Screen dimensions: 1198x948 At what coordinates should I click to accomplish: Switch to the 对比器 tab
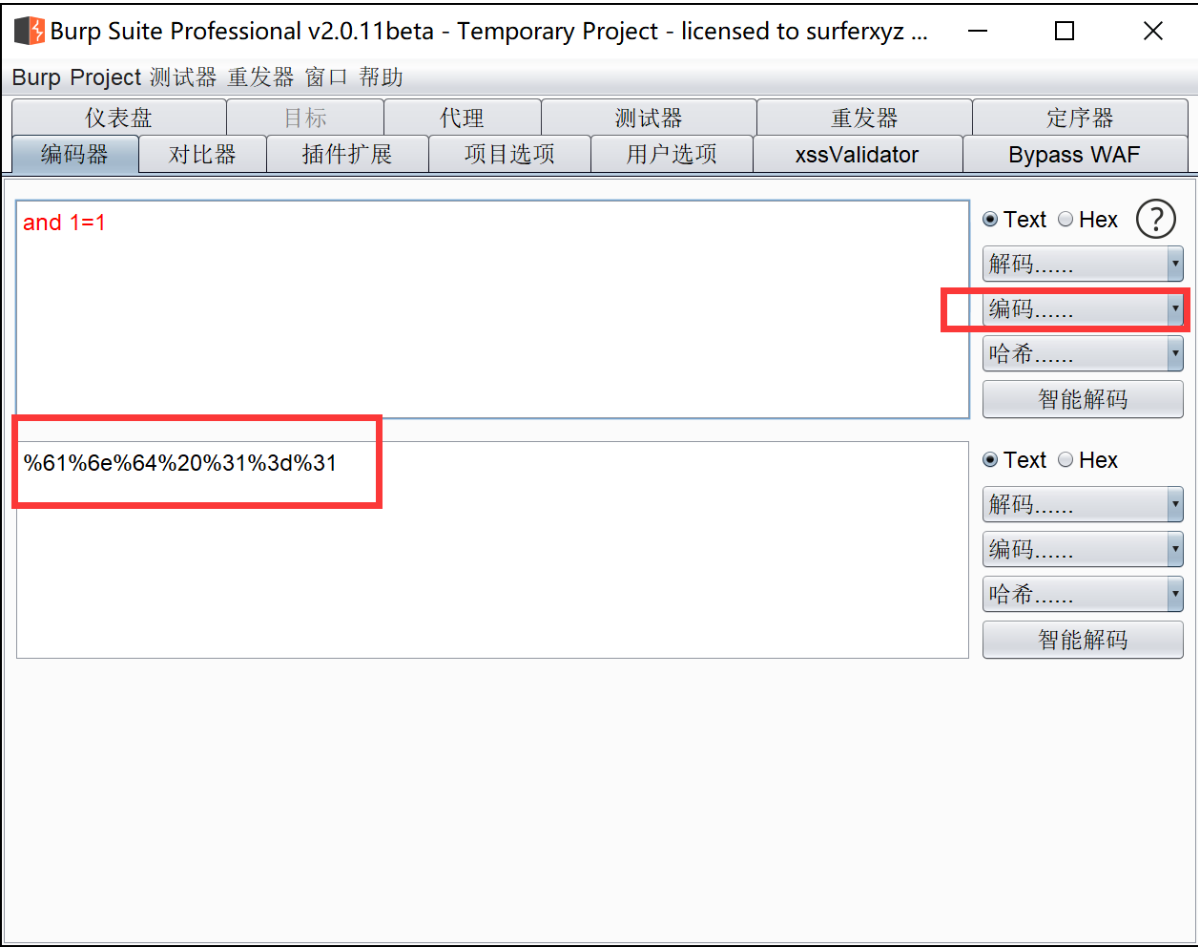(x=202, y=154)
